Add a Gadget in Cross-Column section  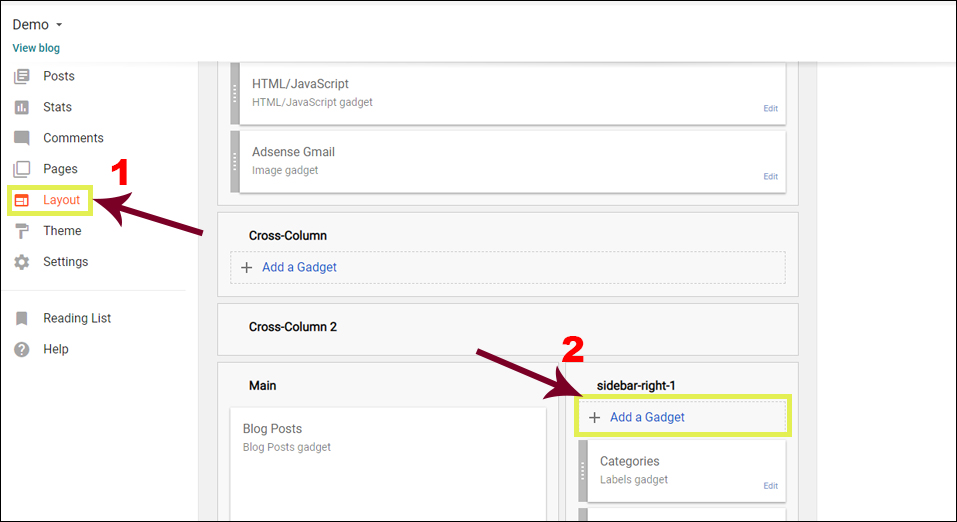tap(299, 267)
